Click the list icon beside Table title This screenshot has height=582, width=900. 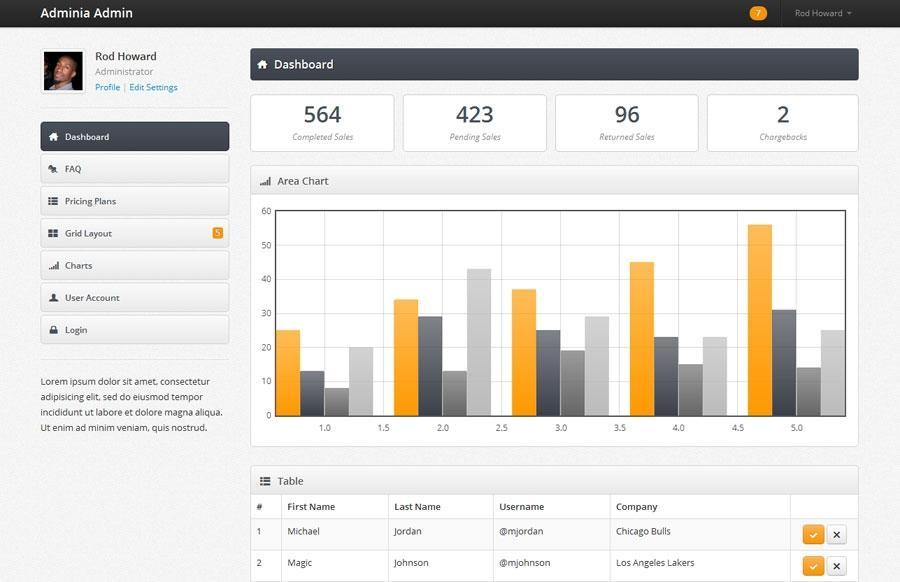(265, 481)
